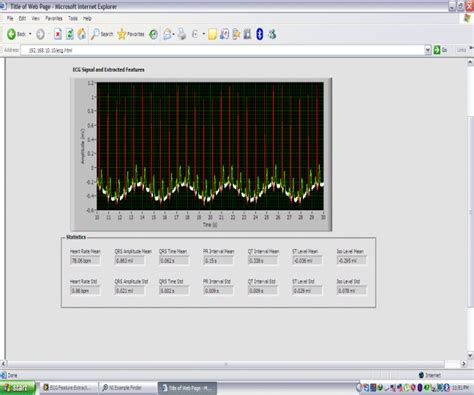
Task: Click the QRS Amplitude Std value field
Action: click(130, 291)
